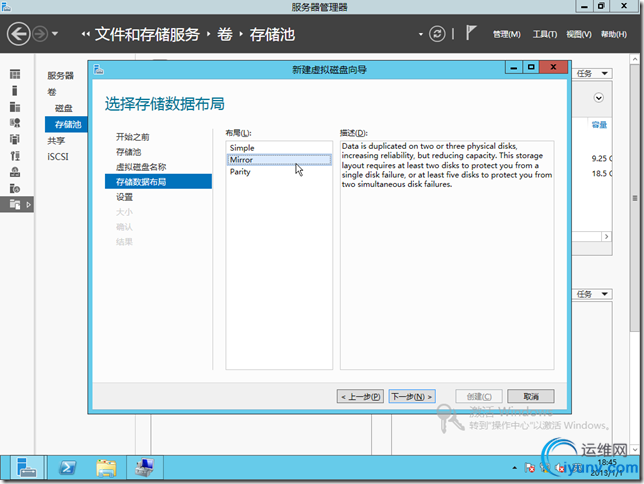The image size is (644, 484).
Task: Open the breadcrumb dropdown arrow near refresh
Action: (x=421, y=34)
